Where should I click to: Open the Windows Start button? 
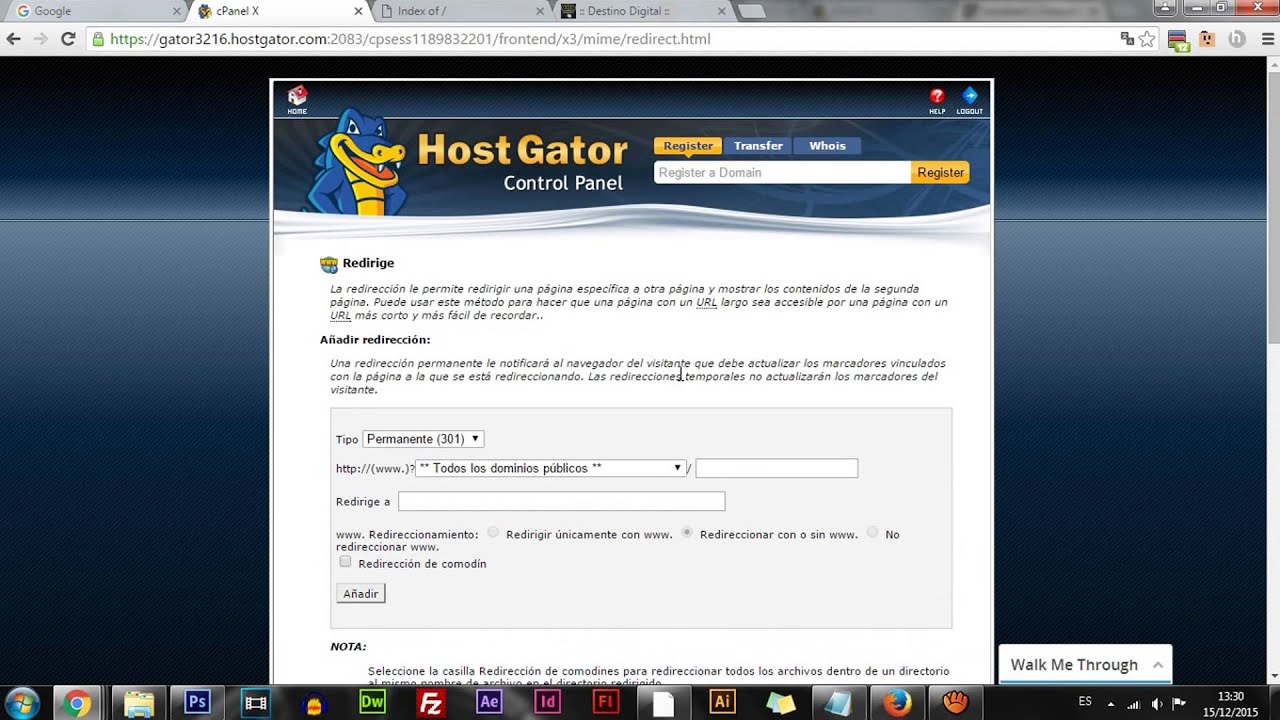tap(22, 702)
